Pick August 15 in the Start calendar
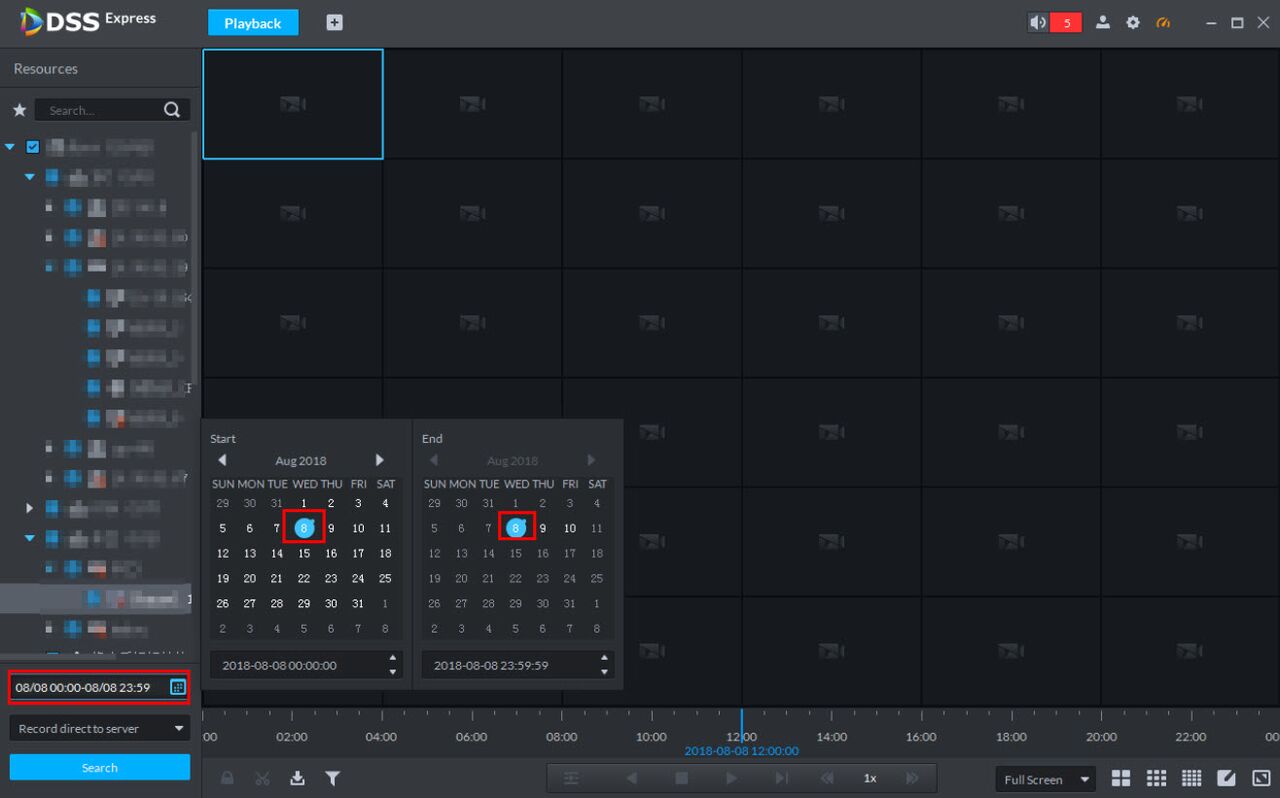1280x798 pixels. pos(304,553)
